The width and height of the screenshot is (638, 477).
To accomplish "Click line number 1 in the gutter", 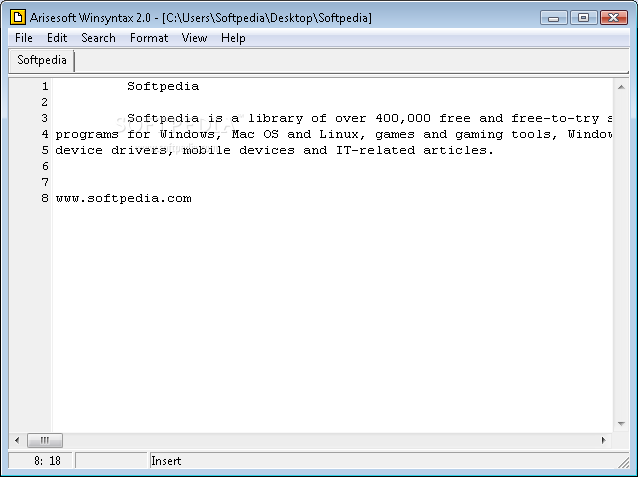I will pyautogui.click(x=45, y=86).
